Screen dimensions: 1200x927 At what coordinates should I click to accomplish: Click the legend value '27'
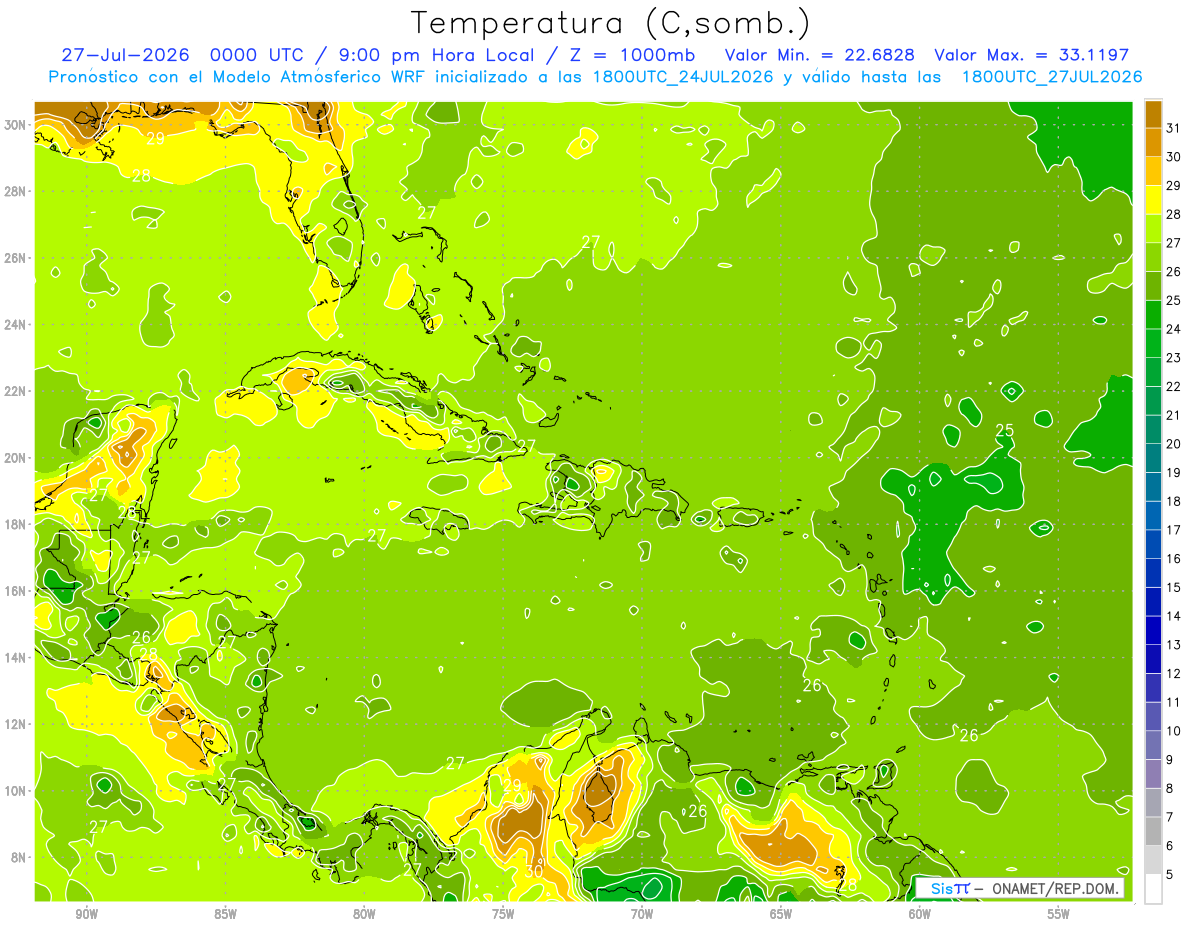coord(1174,242)
